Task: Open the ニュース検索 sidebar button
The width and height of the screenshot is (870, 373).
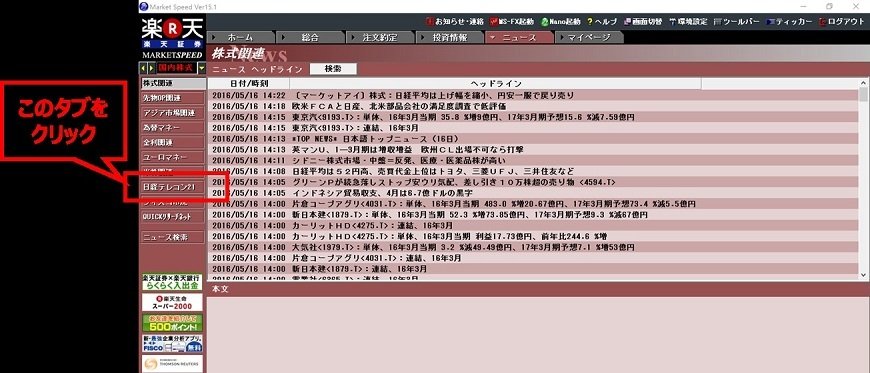Action: [172, 237]
